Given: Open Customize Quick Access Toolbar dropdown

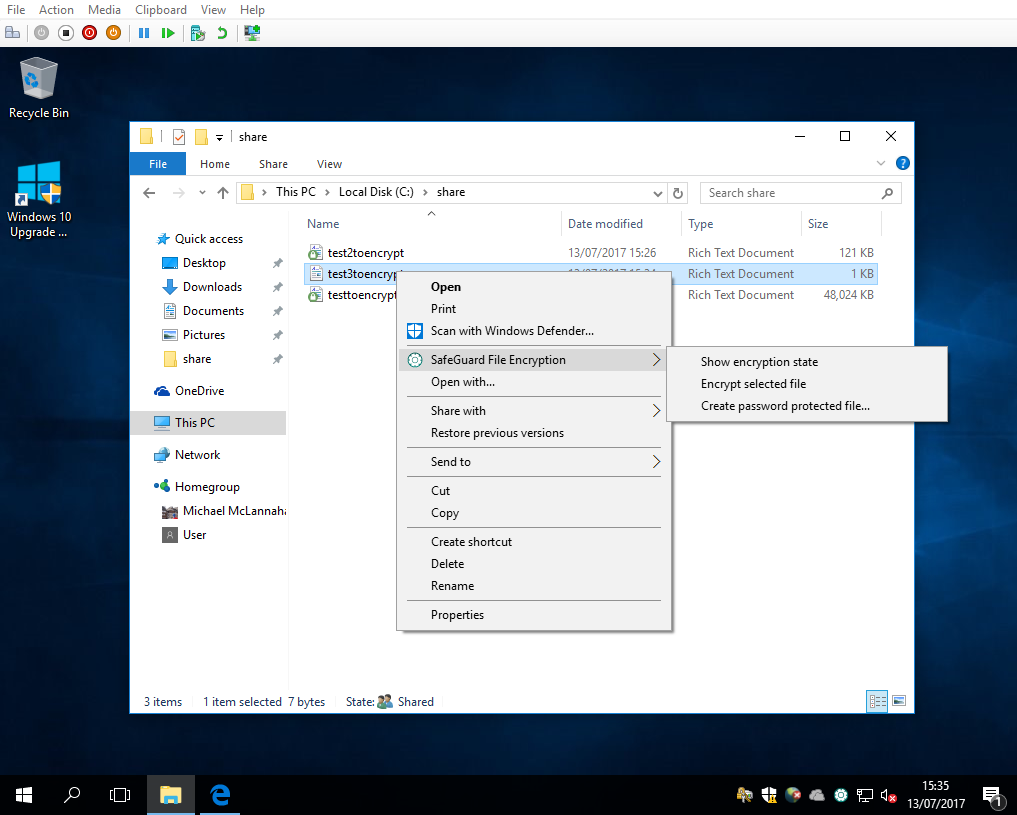Looking at the screenshot, I should click(x=219, y=137).
